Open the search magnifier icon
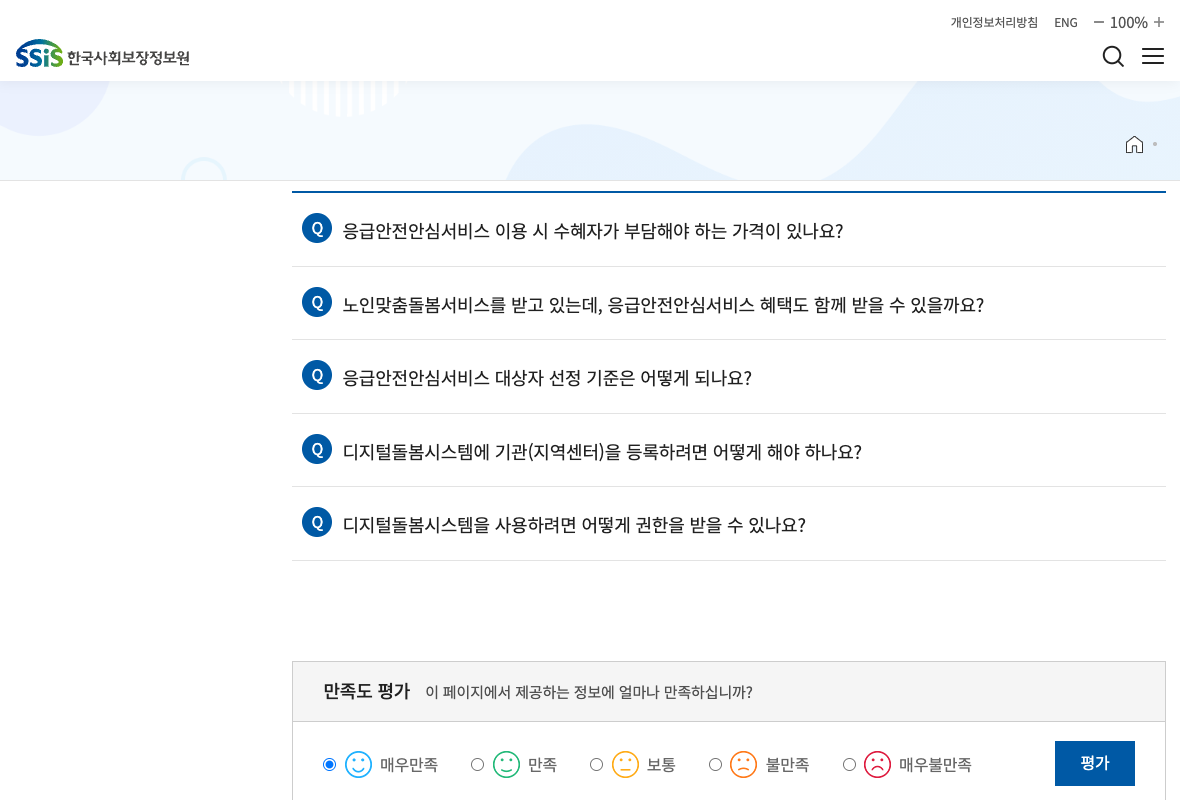Image resolution: width=1180 pixels, height=800 pixels. point(1113,56)
